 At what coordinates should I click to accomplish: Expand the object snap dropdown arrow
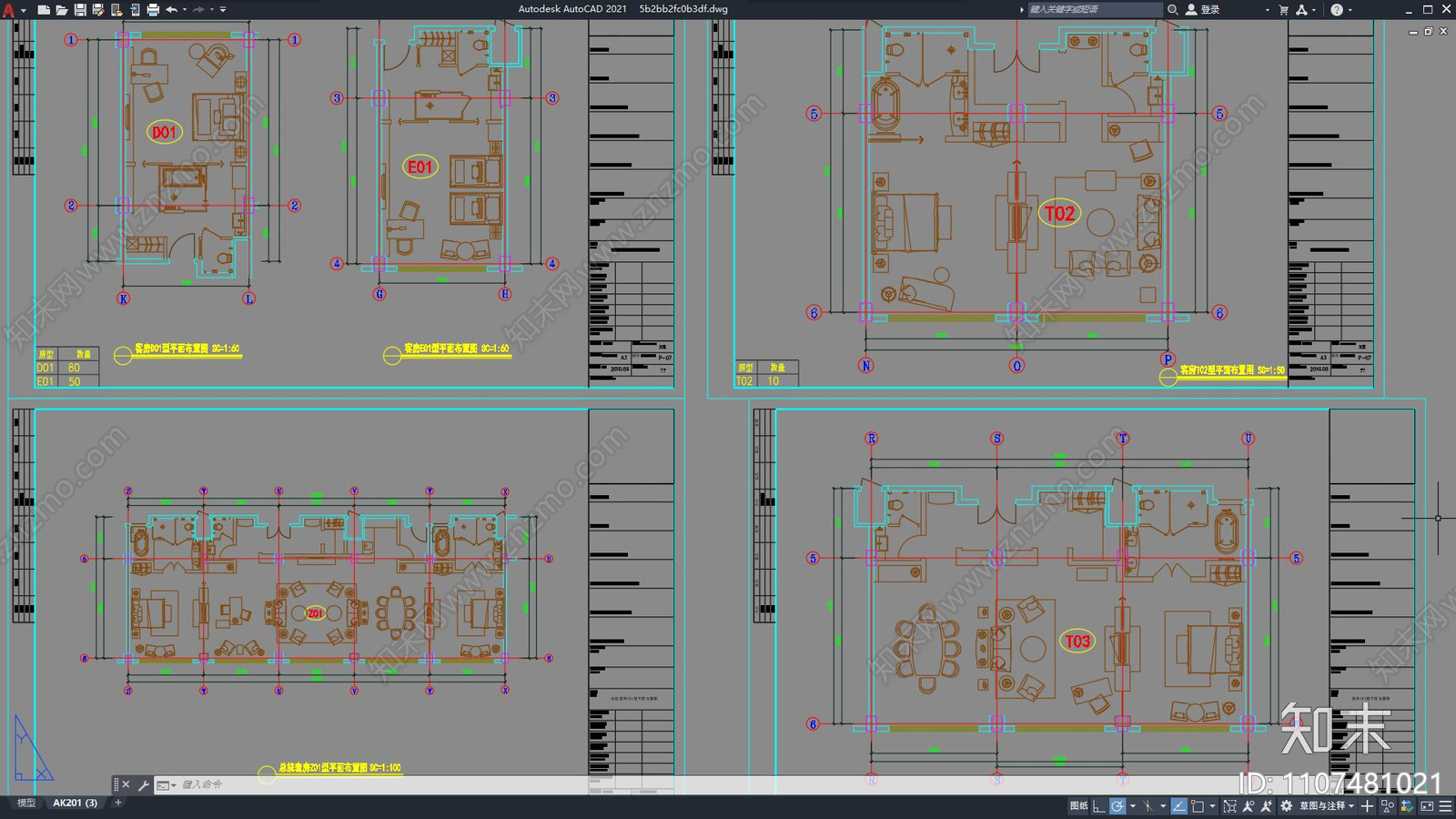coord(1212,806)
